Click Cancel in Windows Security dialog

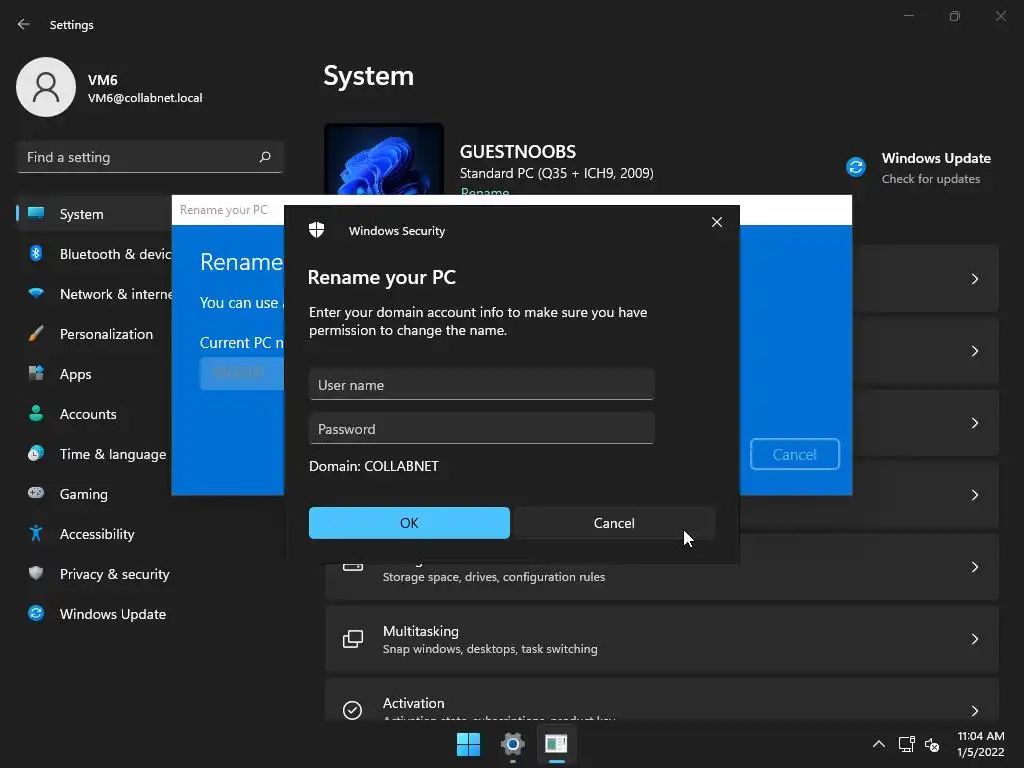pyautogui.click(x=614, y=523)
